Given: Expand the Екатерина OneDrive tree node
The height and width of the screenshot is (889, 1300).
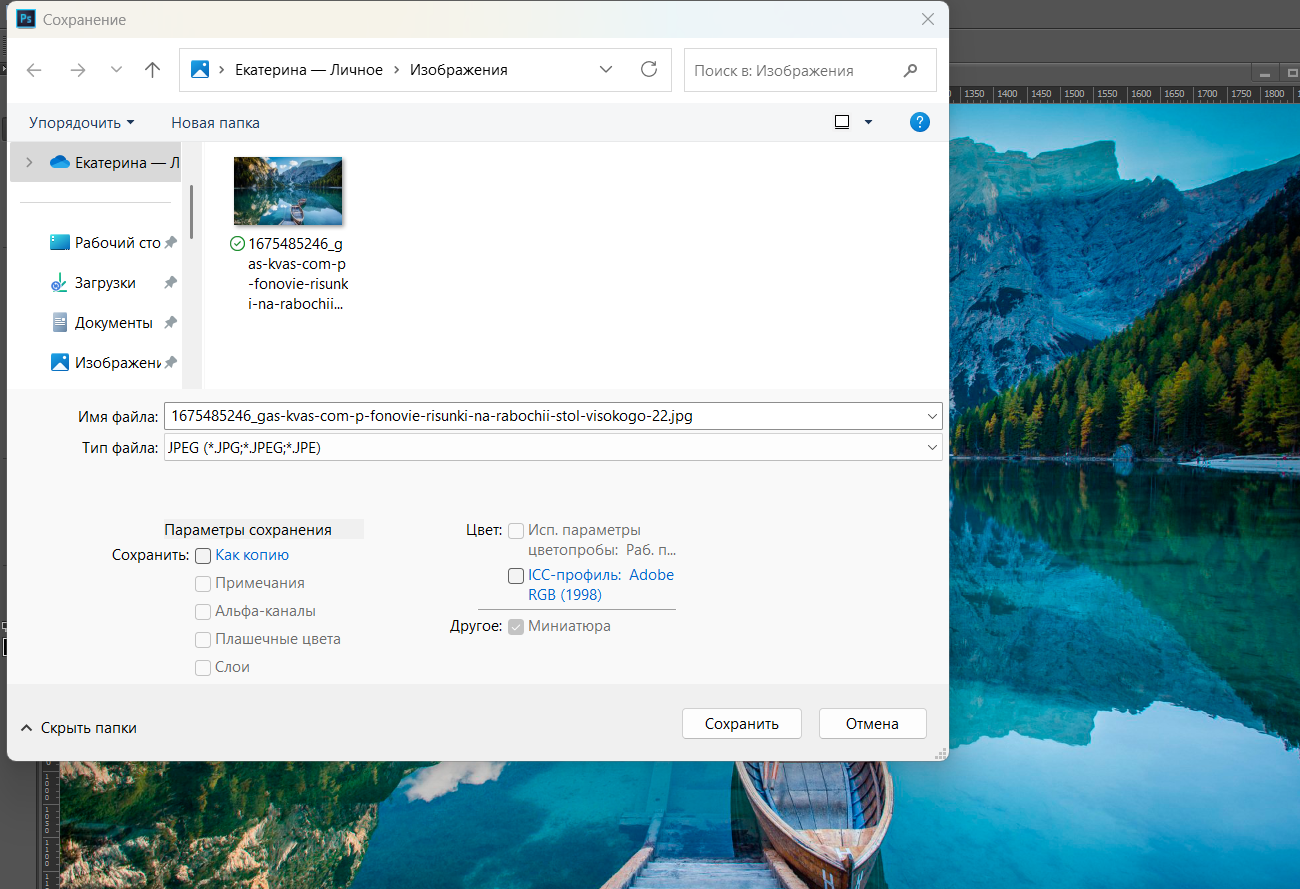Looking at the screenshot, I should click(x=29, y=162).
